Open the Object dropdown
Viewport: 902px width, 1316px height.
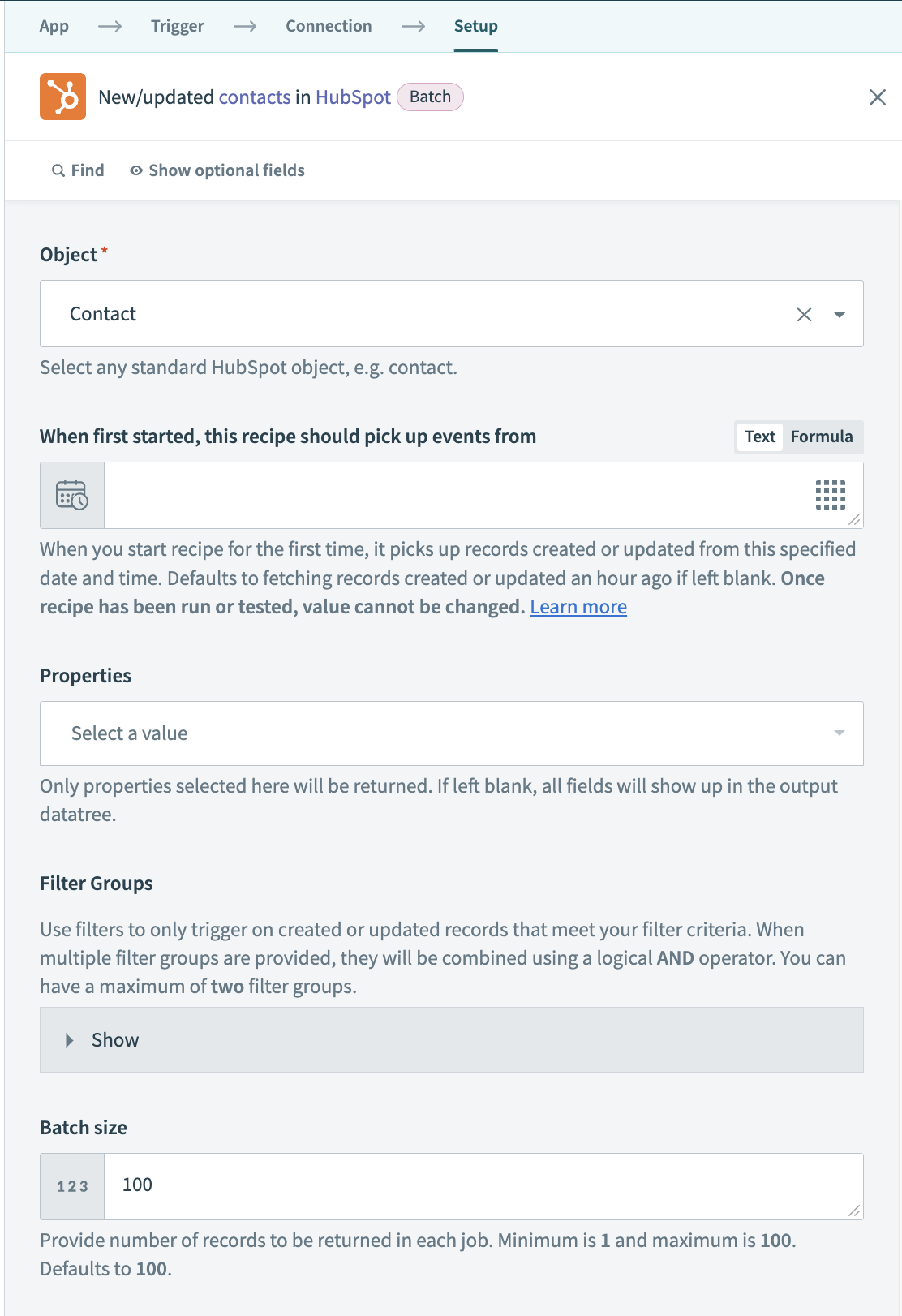click(840, 314)
